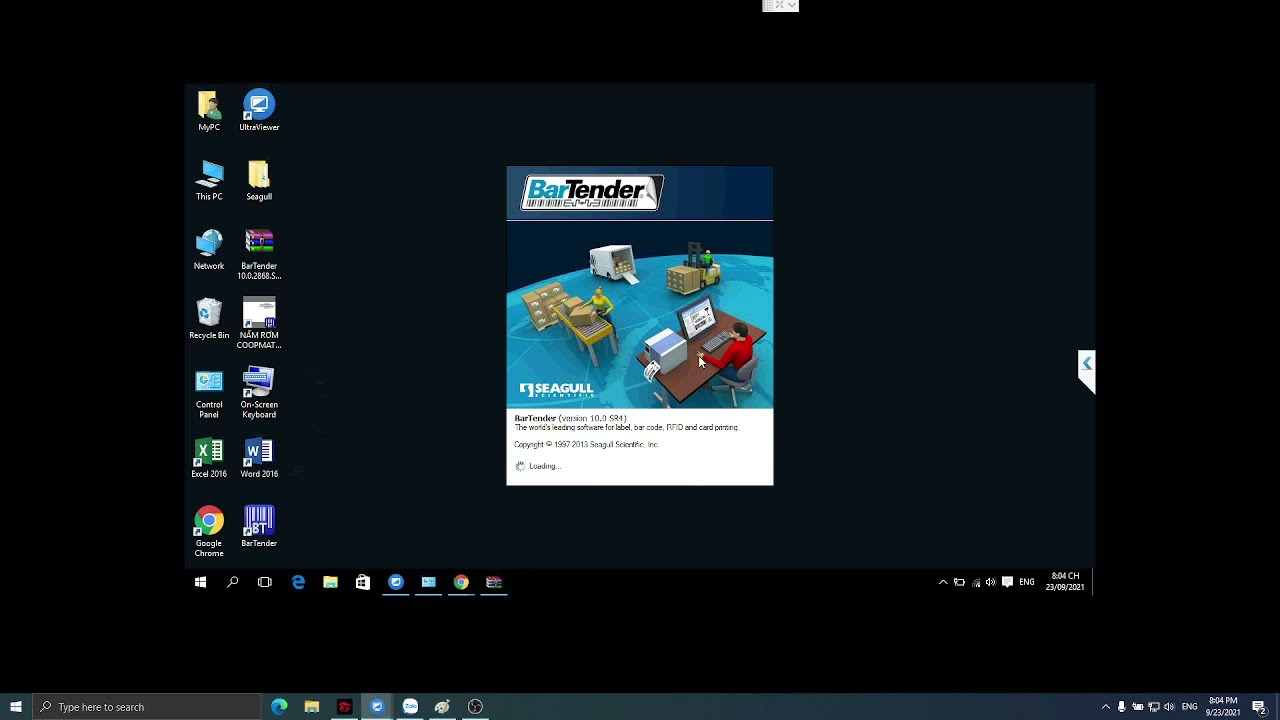Switch to UltraViewer on host taskbar
This screenshot has height=720, width=1280.
pos(377,707)
